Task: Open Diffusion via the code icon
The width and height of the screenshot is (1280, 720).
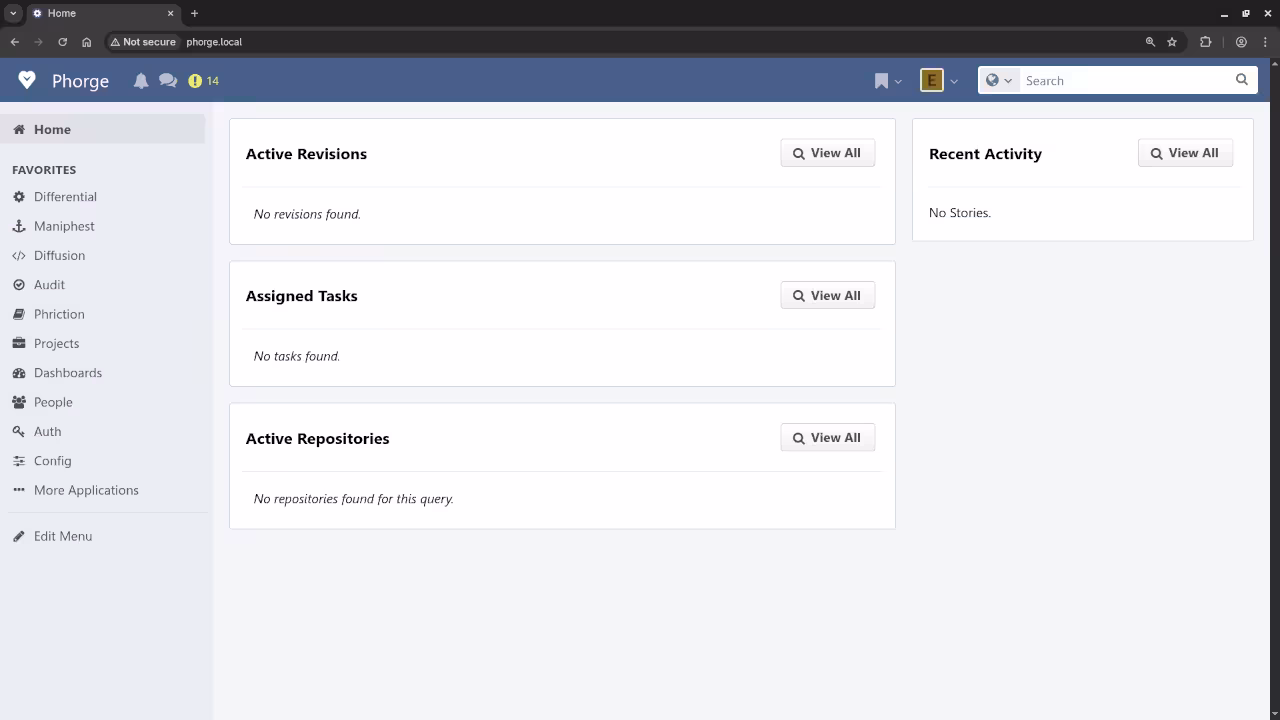Action: pos(19,256)
